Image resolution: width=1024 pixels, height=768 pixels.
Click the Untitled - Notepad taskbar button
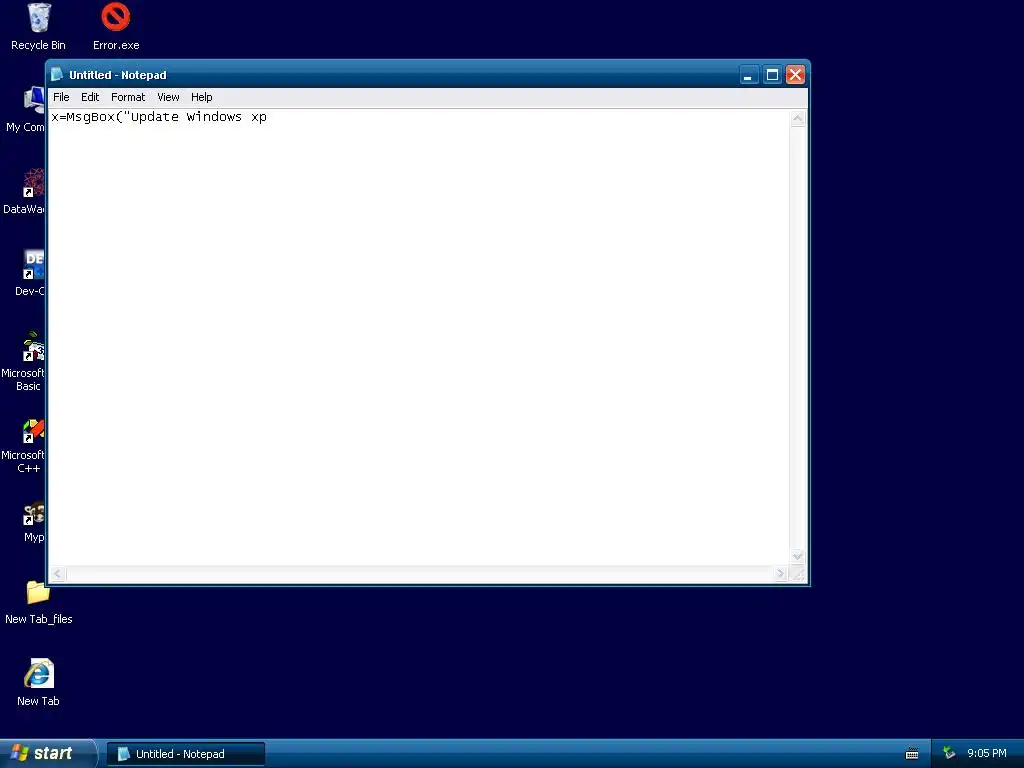click(x=186, y=754)
